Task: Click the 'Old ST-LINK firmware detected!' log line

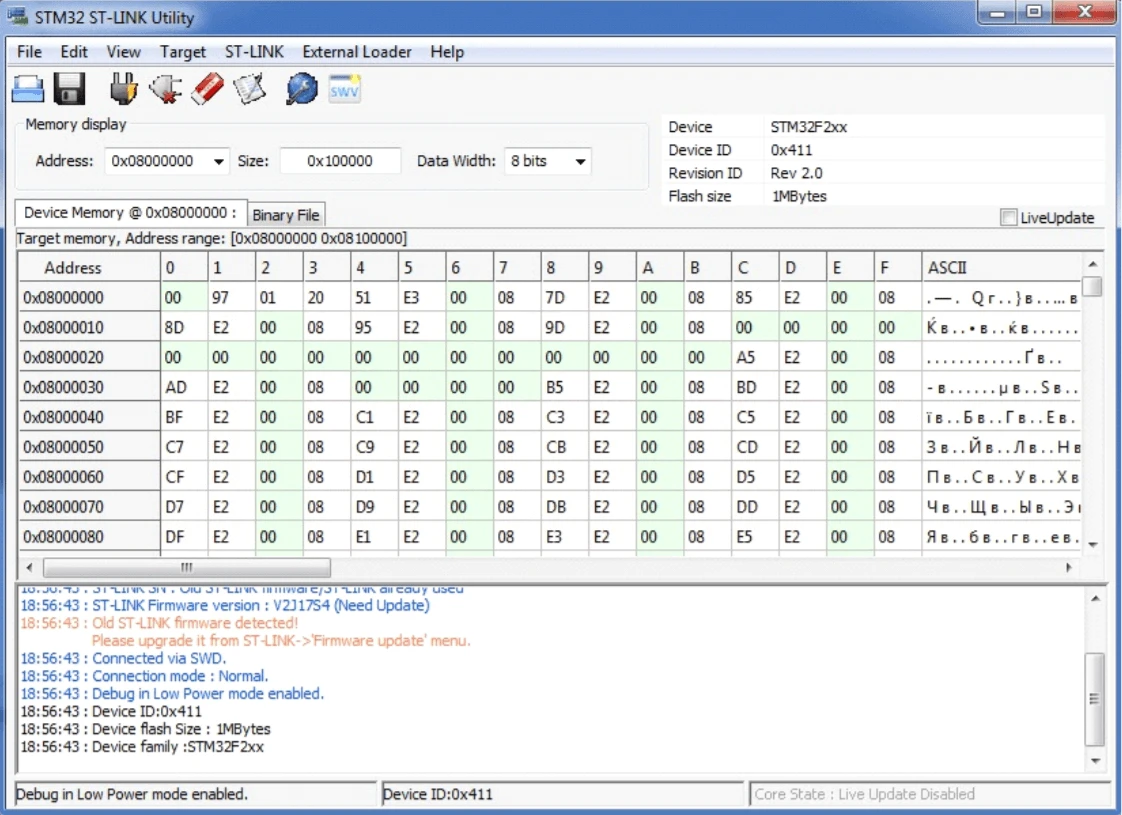Action: coord(159,623)
